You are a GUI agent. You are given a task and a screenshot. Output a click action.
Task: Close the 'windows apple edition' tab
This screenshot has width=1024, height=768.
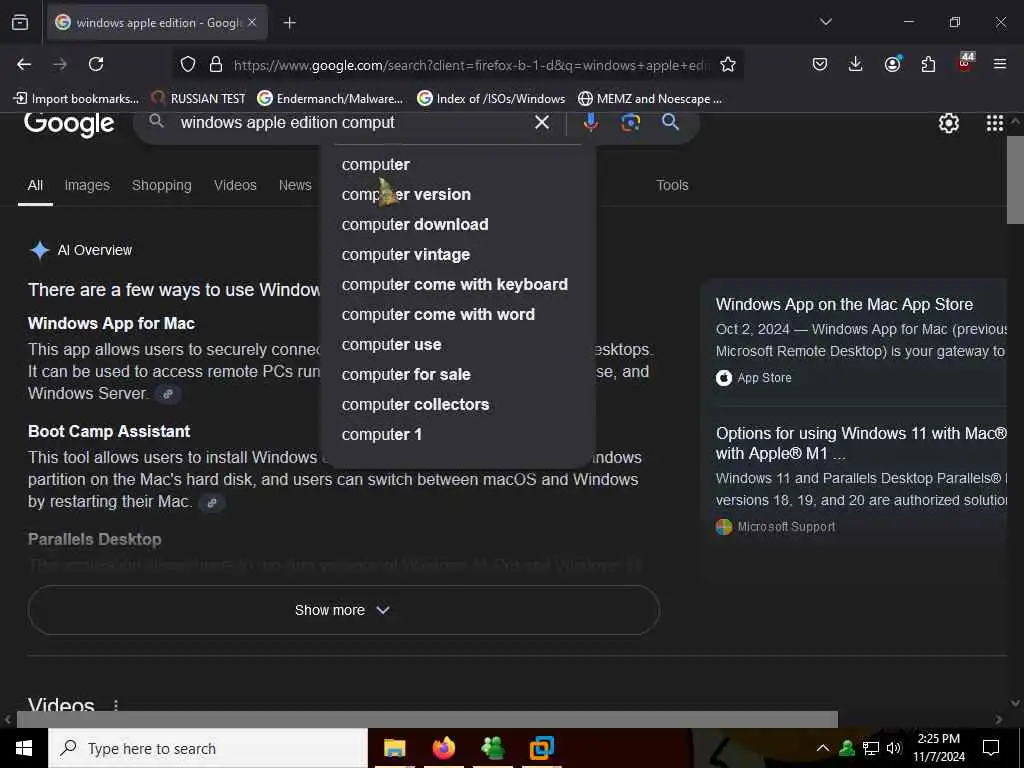click(252, 22)
